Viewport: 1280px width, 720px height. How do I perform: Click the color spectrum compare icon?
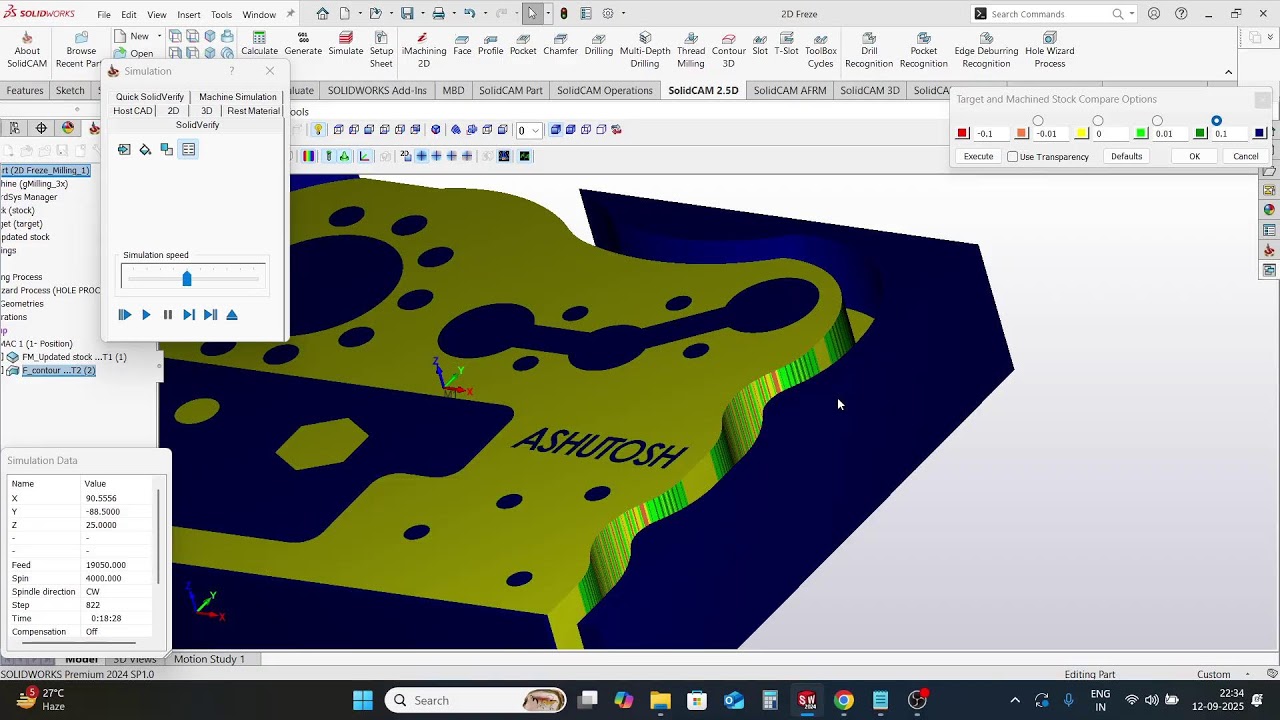click(x=308, y=156)
